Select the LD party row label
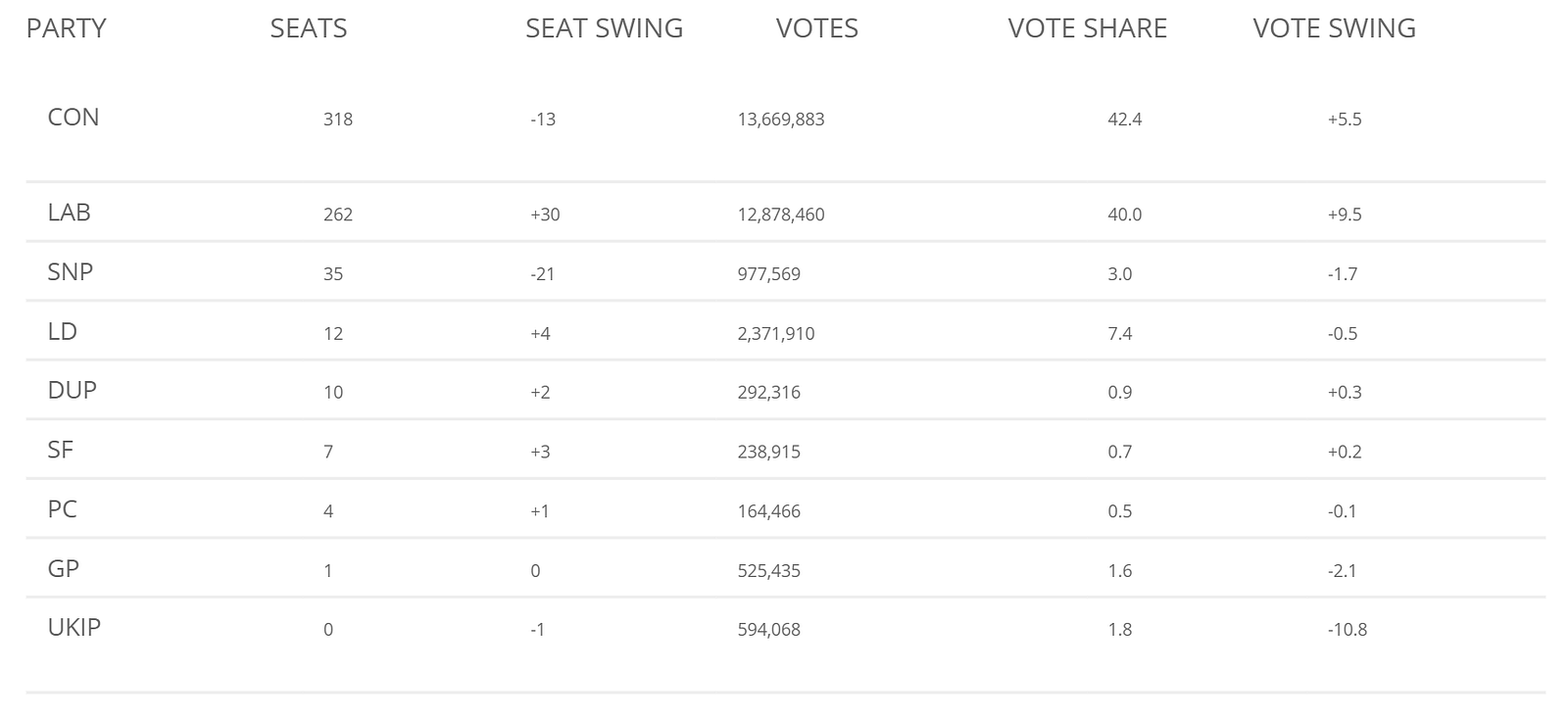The width and height of the screenshot is (1568, 719). (63, 332)
